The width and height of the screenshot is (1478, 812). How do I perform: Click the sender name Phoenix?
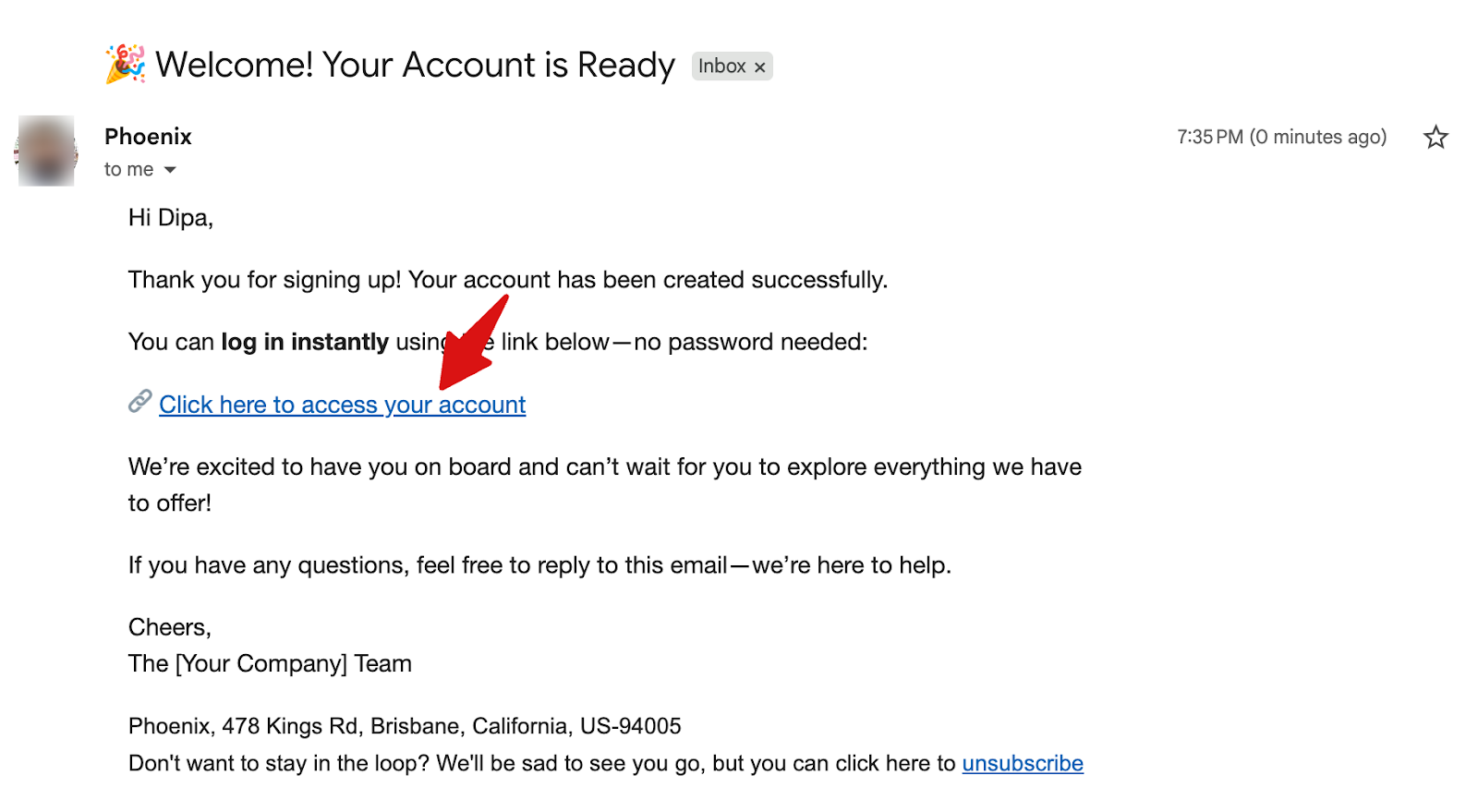coord(148,136)
